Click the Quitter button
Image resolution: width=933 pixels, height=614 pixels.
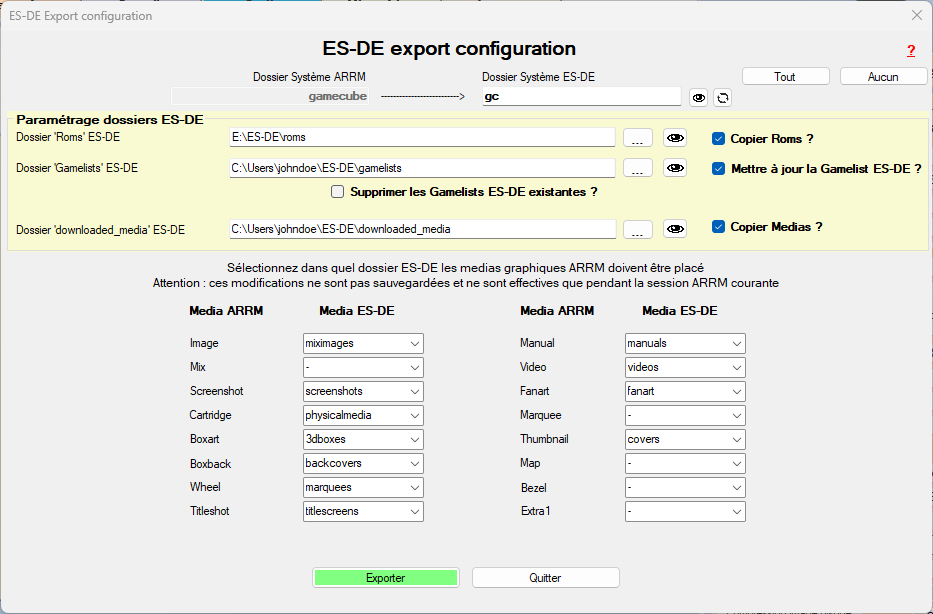click(545, 578)
